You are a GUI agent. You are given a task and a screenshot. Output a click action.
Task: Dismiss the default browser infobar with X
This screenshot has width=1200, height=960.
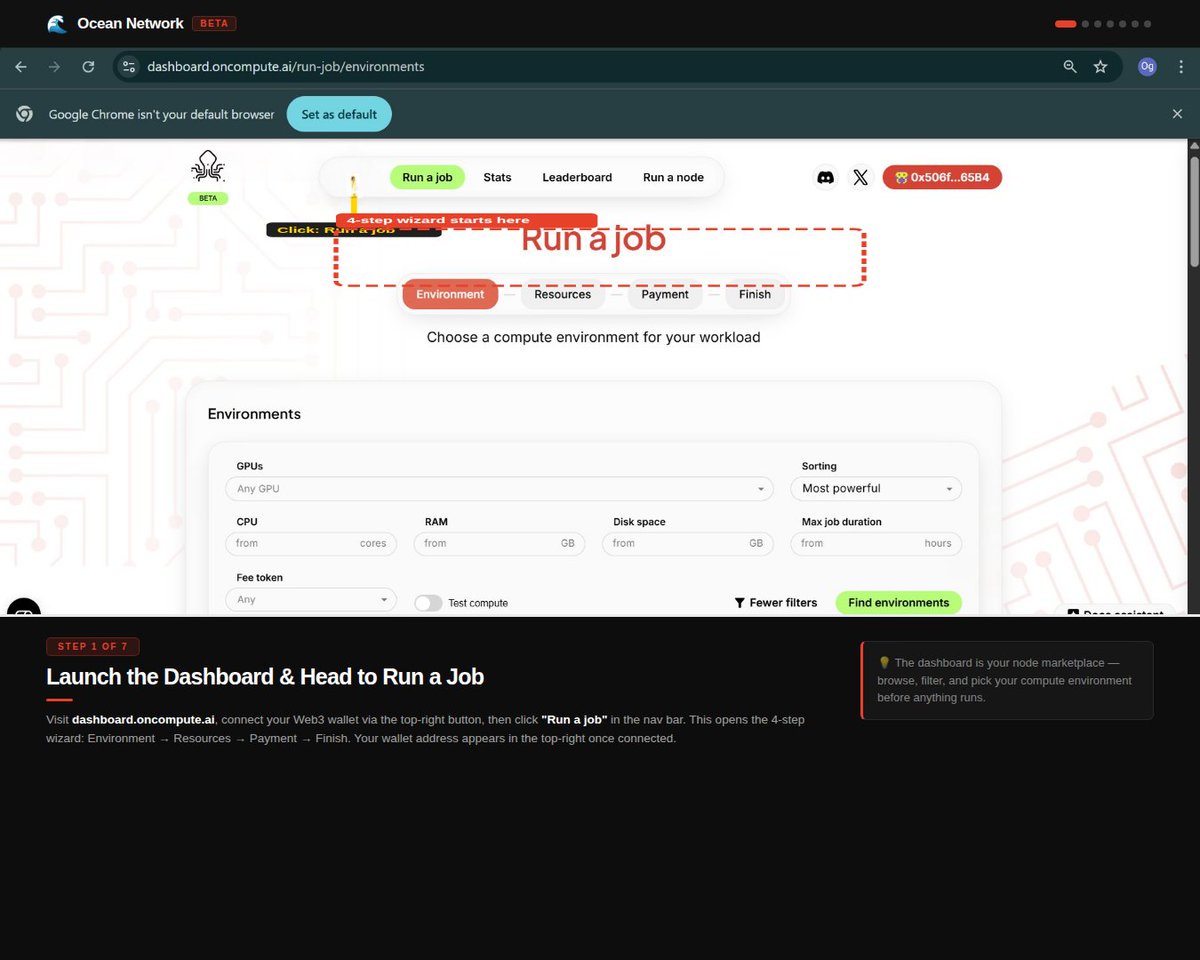(x=1177, y=114)
